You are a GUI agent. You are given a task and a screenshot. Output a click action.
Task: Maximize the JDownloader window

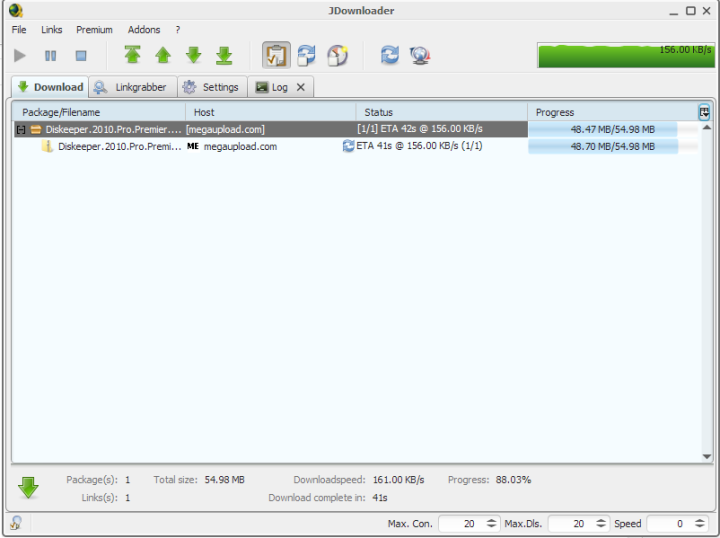pyautogui.click(x=691, y=11)
